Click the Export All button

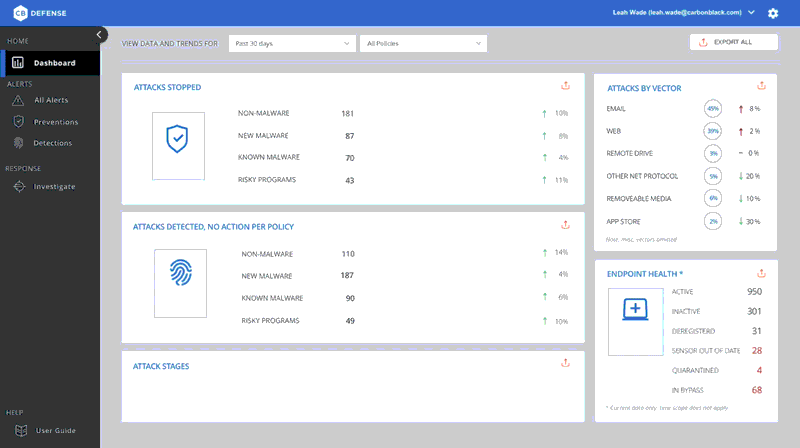(x=733, y=42)
